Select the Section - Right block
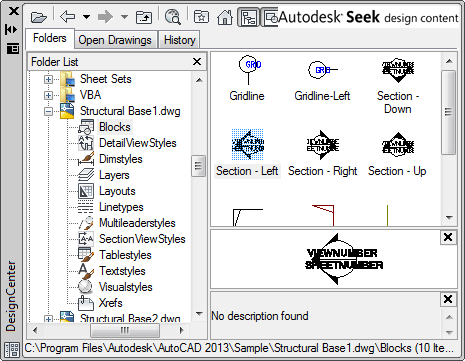The width and height of the screenshot is (465, 361). pyautogui.click(x=322, y=145)
